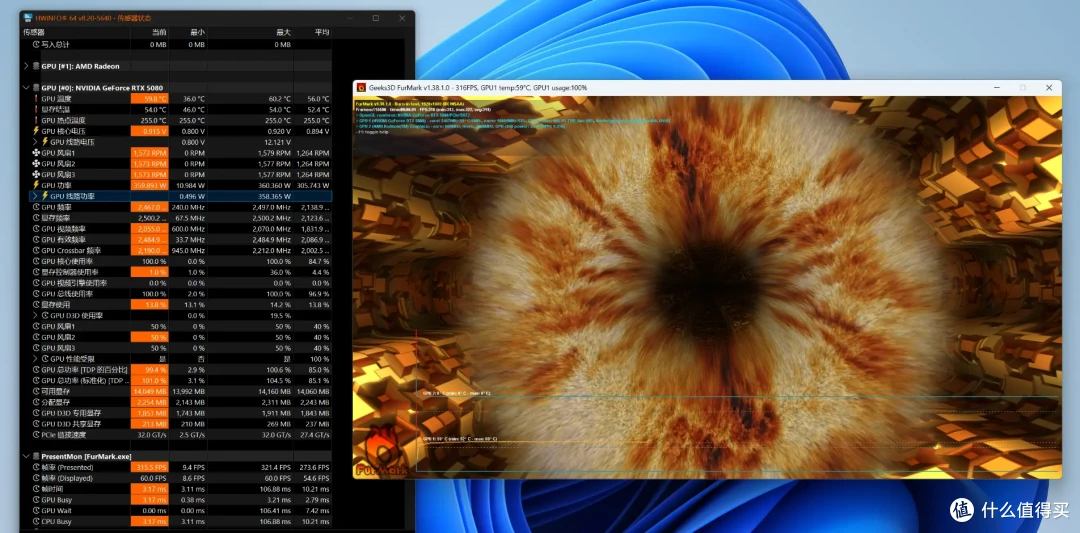This screenshot has width=1080, height=533.
Task: Click the 当前 column header
Action: click(158, 32)
